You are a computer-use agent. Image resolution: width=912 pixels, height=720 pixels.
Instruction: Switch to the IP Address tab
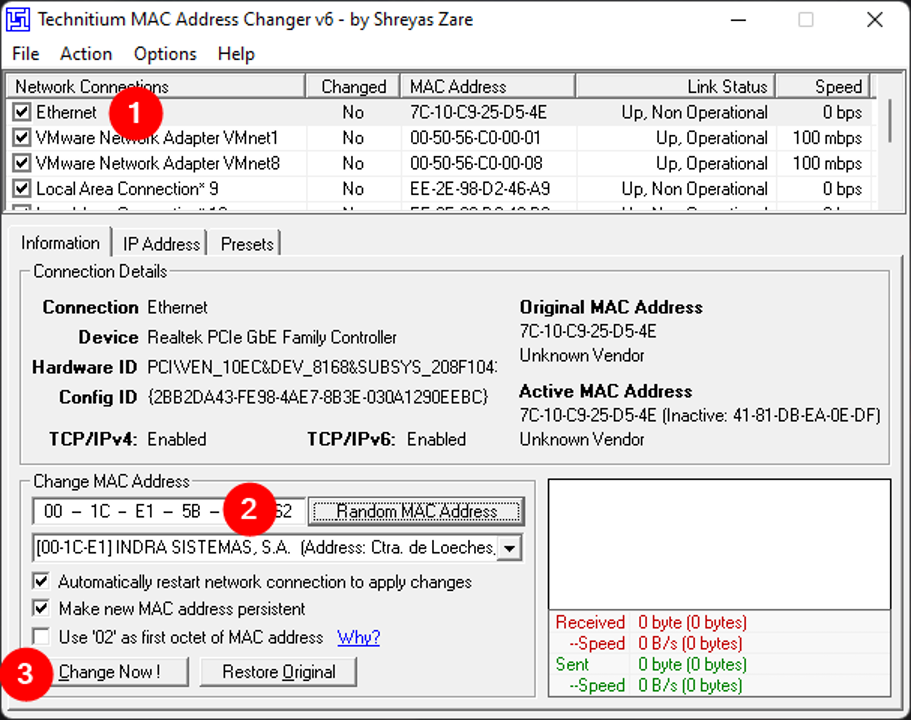tap(161, 243)
